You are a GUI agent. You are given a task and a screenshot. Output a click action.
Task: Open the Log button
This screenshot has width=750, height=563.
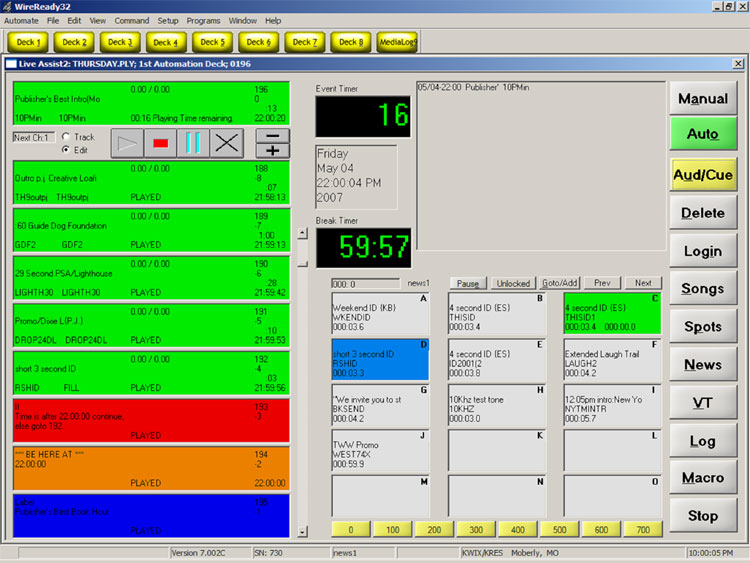703,441
